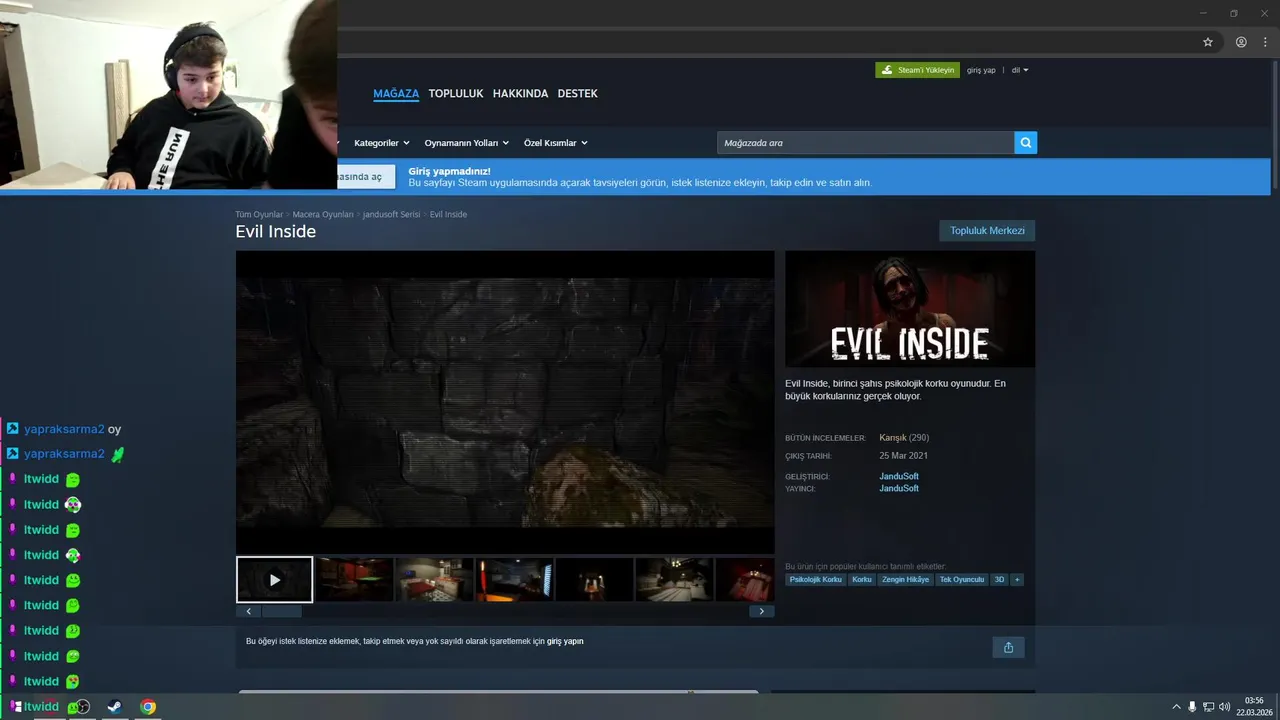Open the MAĞAZA tab
Image resolution: width=1280 pixels, height=720 pixels.
coord(396,93)
